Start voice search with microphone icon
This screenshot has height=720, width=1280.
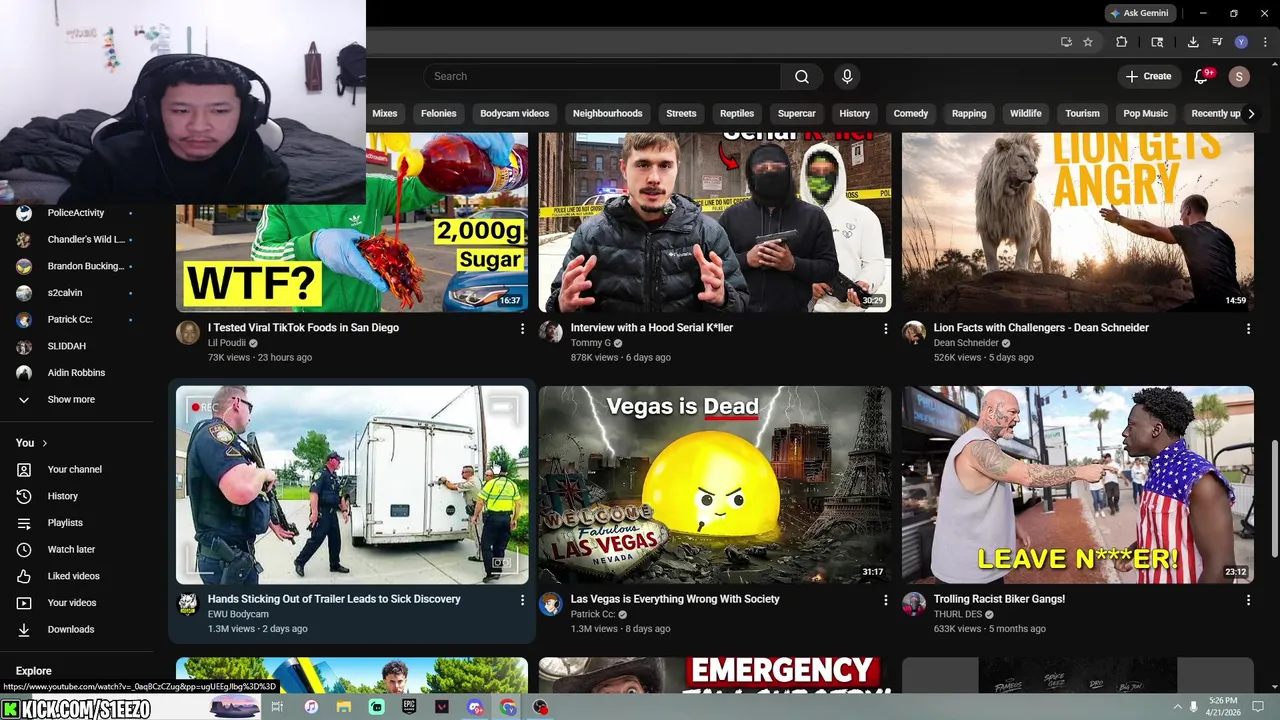[x=847, y=76]
